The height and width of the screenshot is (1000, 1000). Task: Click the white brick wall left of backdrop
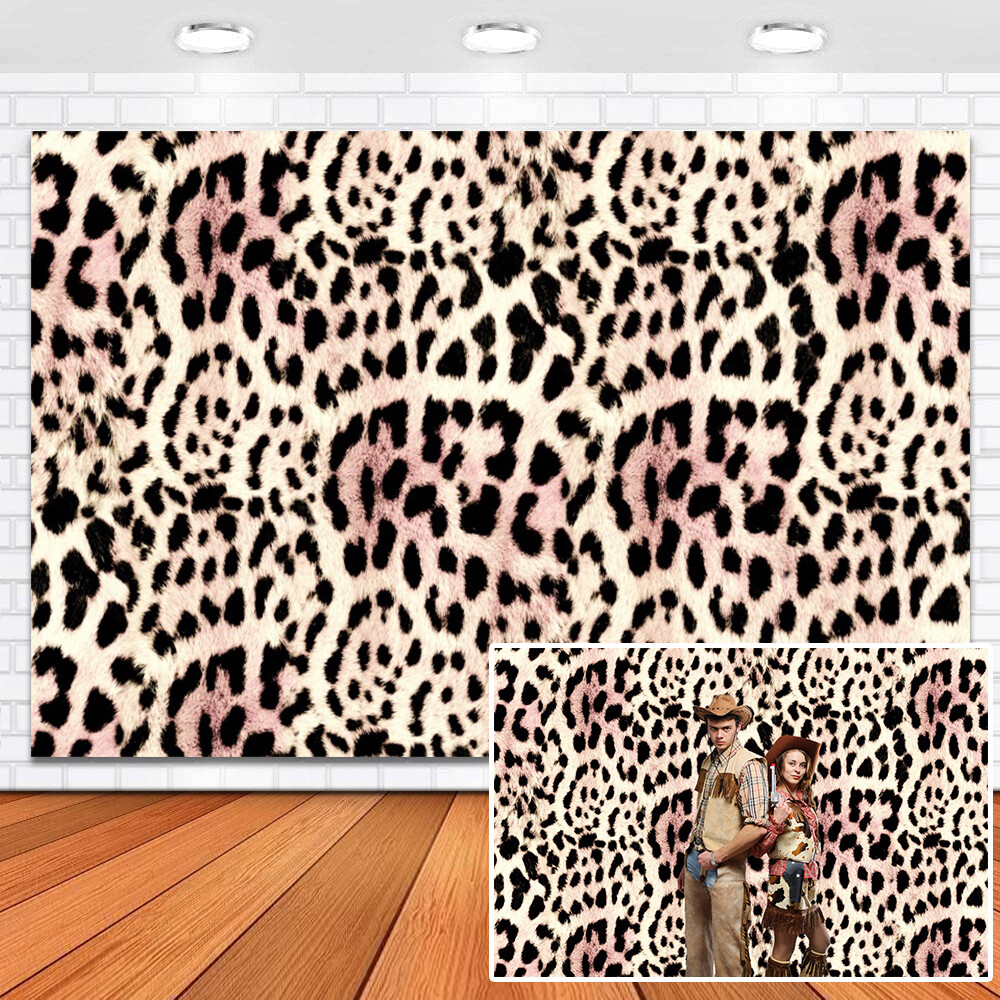(14, 450)
